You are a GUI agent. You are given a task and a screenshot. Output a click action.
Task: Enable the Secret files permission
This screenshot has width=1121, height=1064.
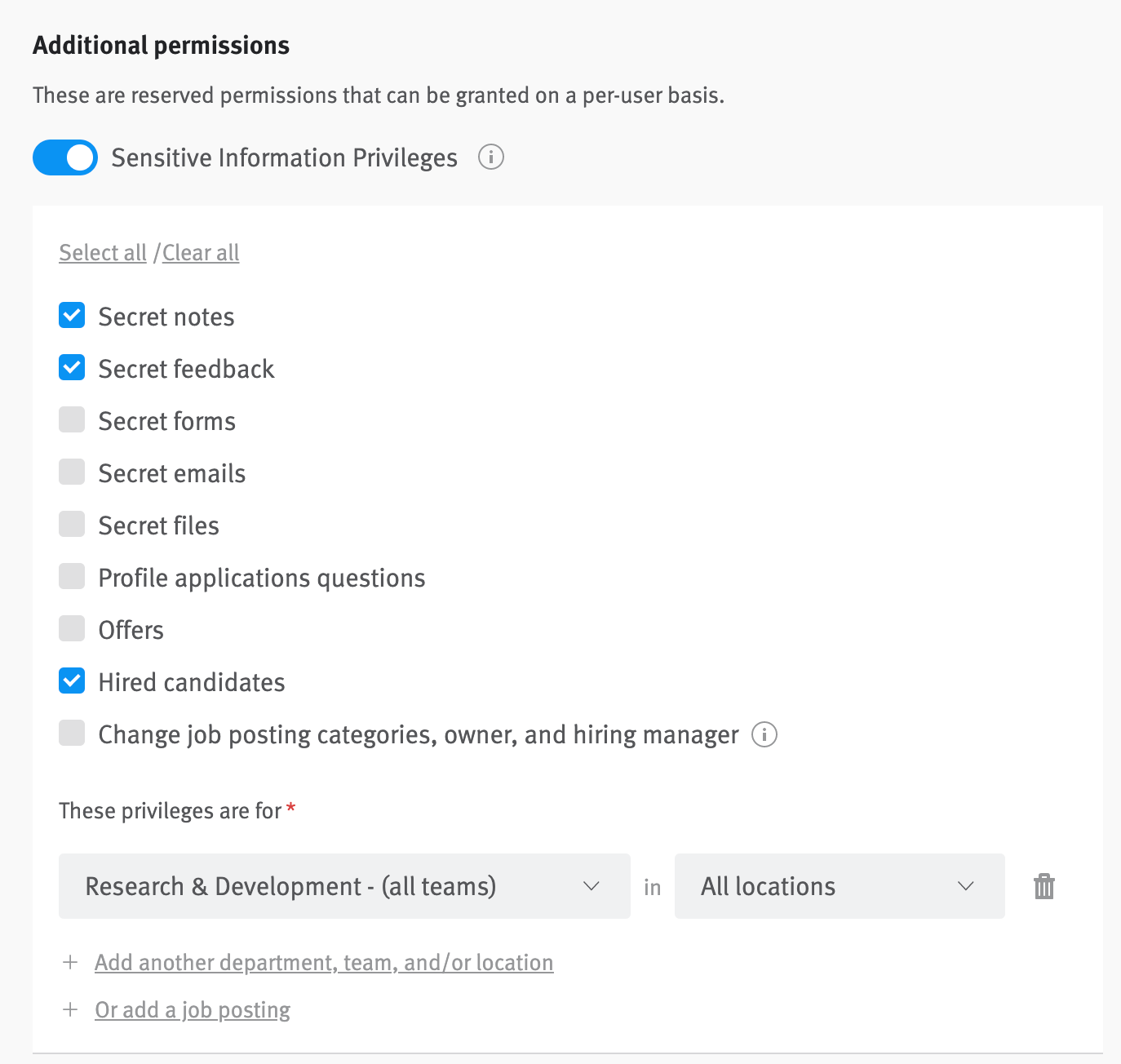tap(72, 525)
